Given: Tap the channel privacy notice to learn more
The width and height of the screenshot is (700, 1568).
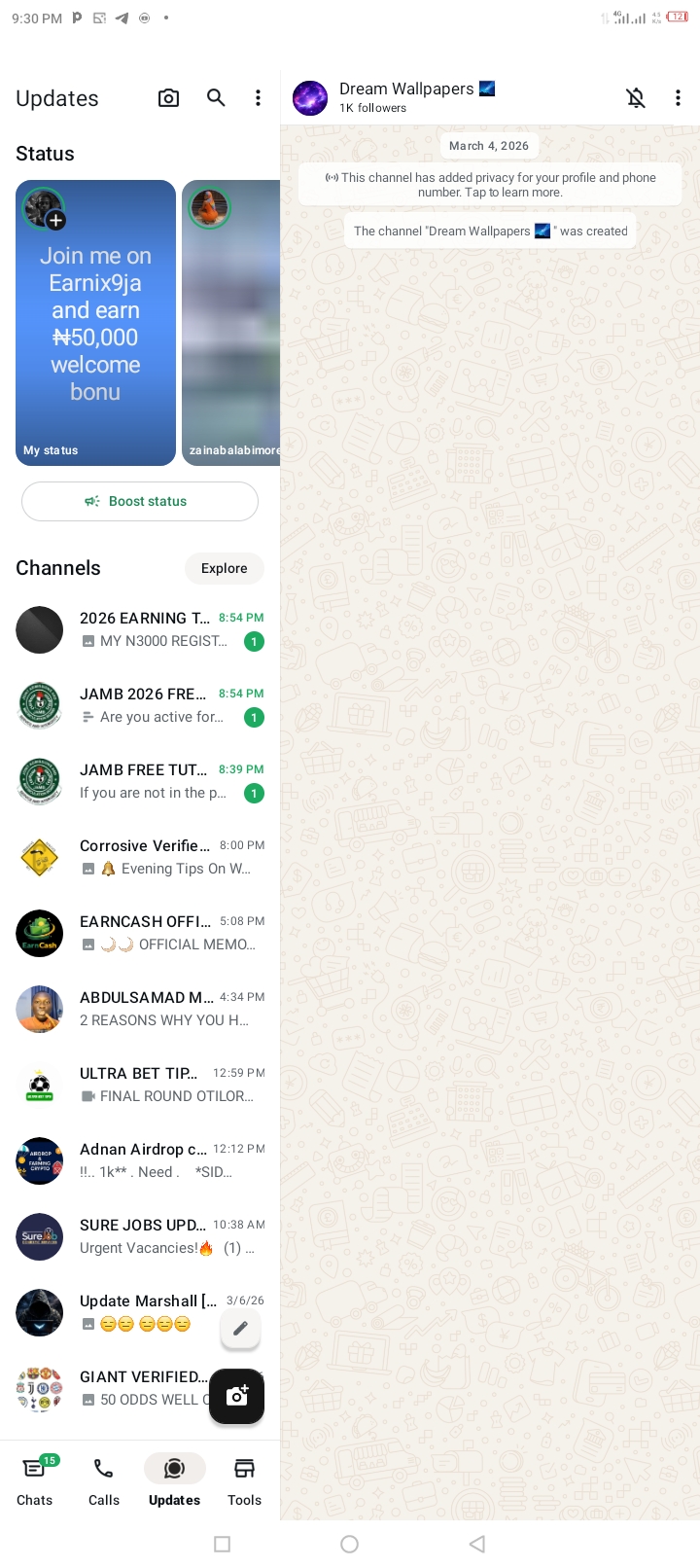Looking at the screenshot, I should [490, 185].
